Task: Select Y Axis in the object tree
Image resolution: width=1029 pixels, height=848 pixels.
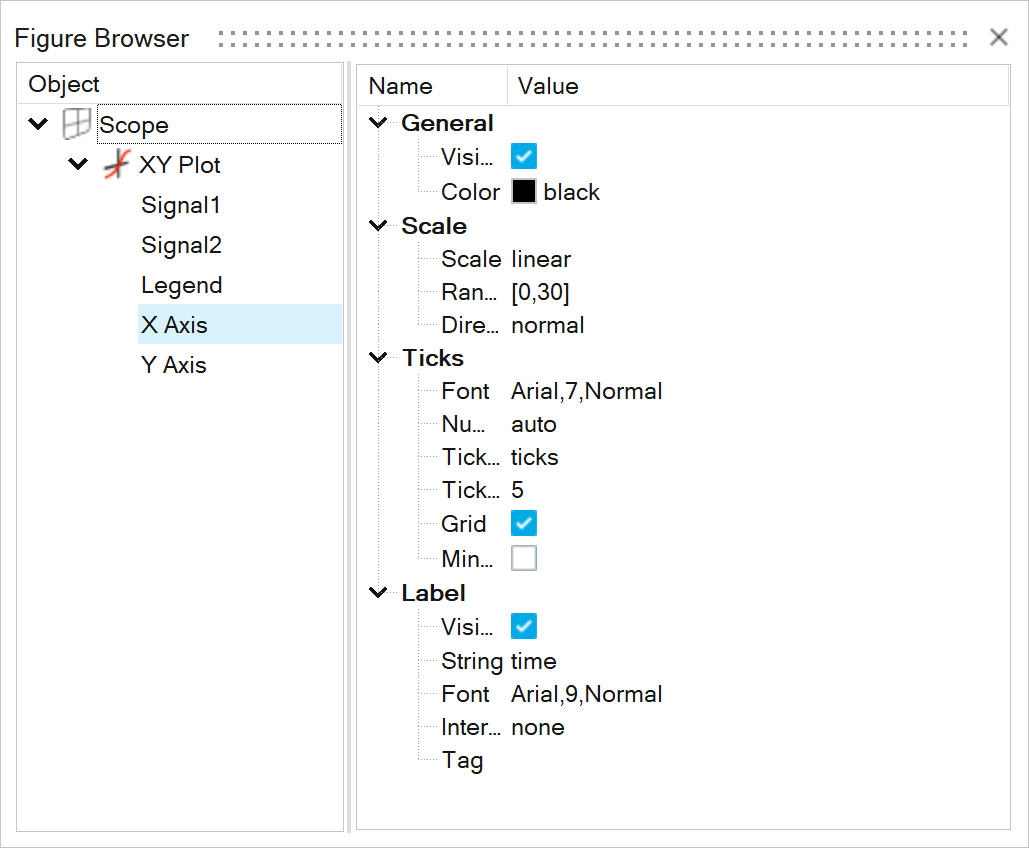Action: [174, 366]
